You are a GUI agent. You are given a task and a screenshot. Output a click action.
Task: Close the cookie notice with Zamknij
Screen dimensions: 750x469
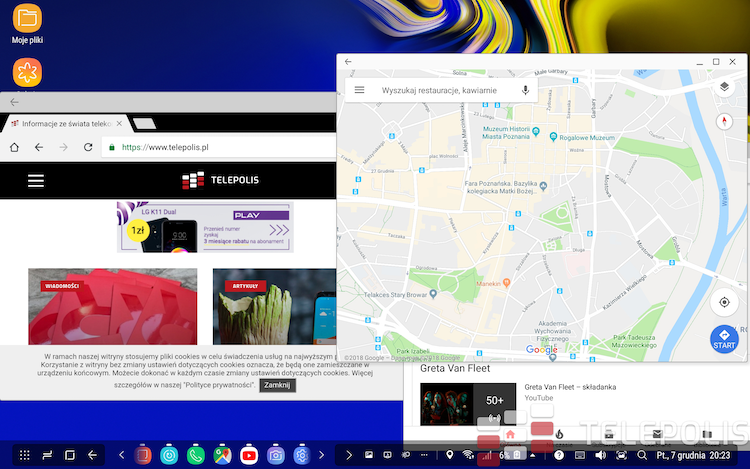click(x=277, y=385)
